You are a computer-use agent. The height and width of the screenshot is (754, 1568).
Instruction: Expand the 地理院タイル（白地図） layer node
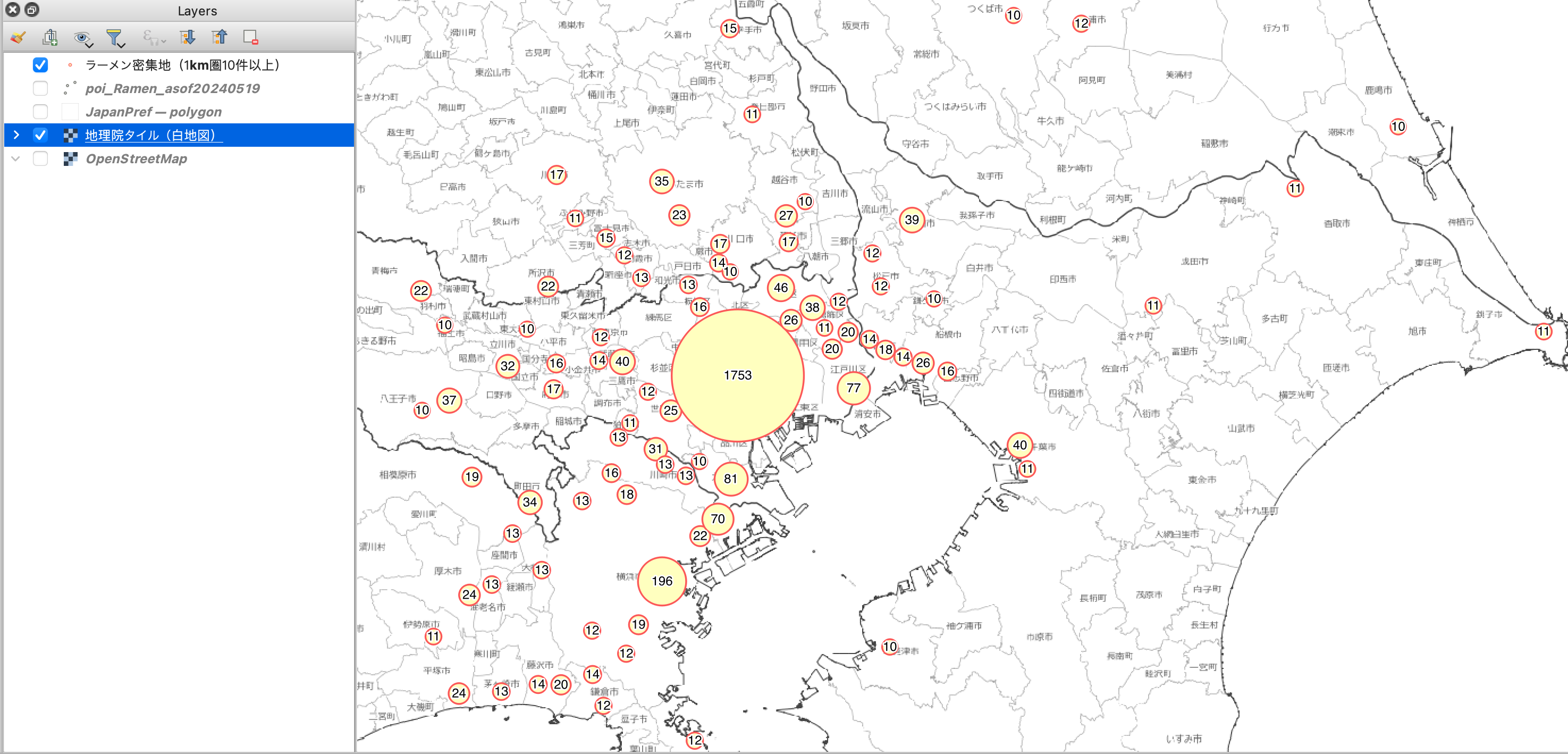16,135
